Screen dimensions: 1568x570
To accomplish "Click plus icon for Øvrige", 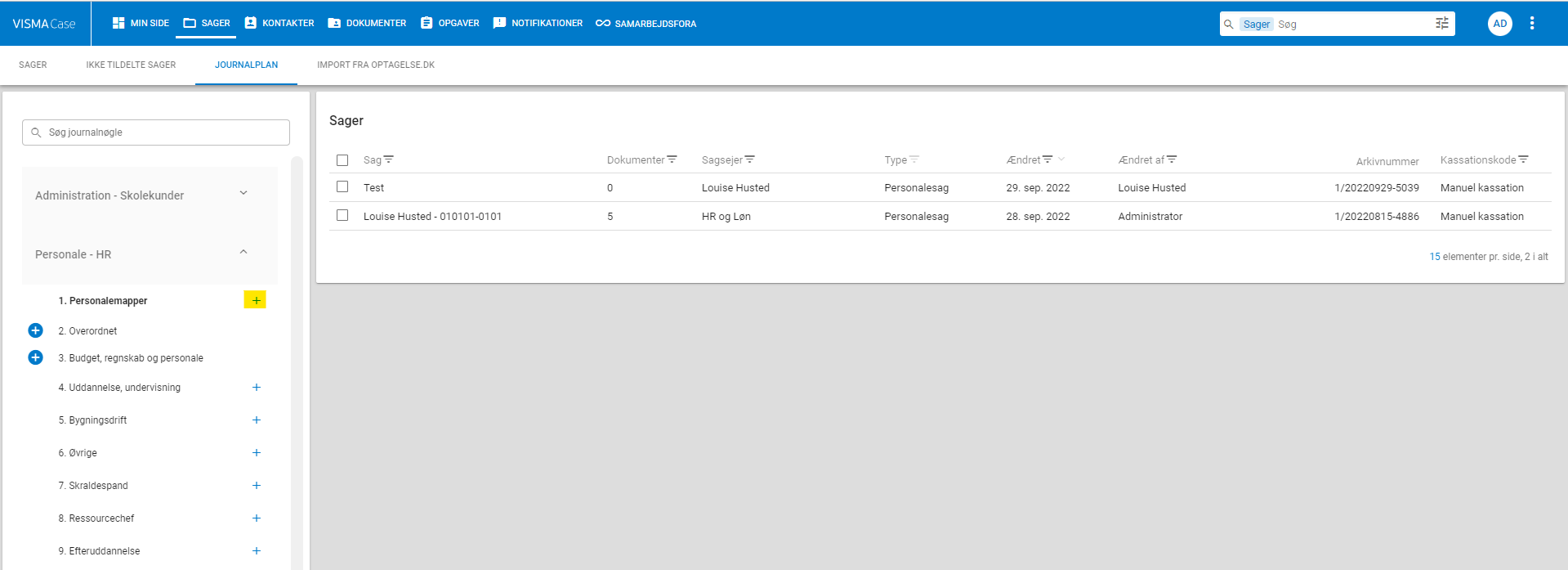I will (x=257, y=453).
